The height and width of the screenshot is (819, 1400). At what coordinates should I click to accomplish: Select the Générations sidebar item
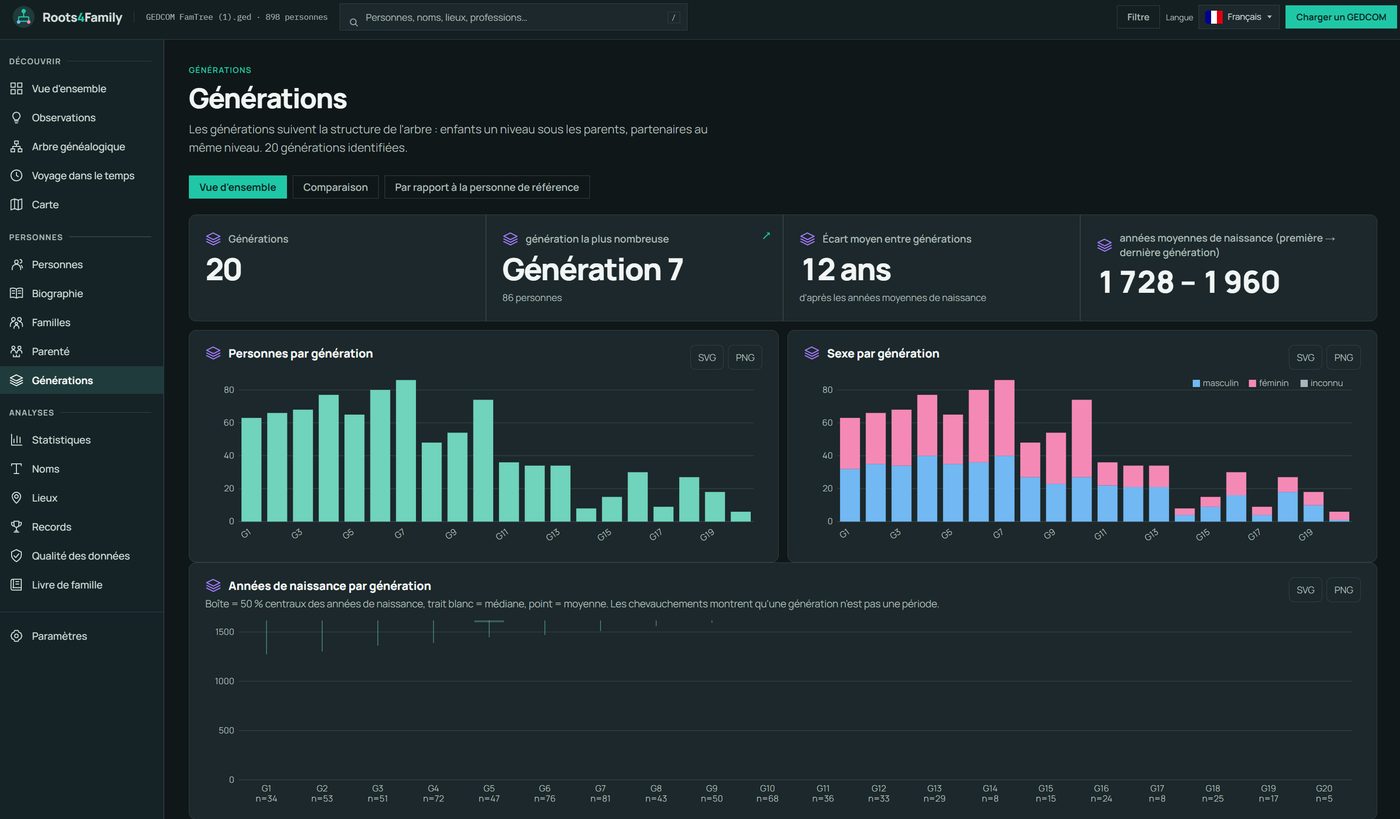coord(81,380)
